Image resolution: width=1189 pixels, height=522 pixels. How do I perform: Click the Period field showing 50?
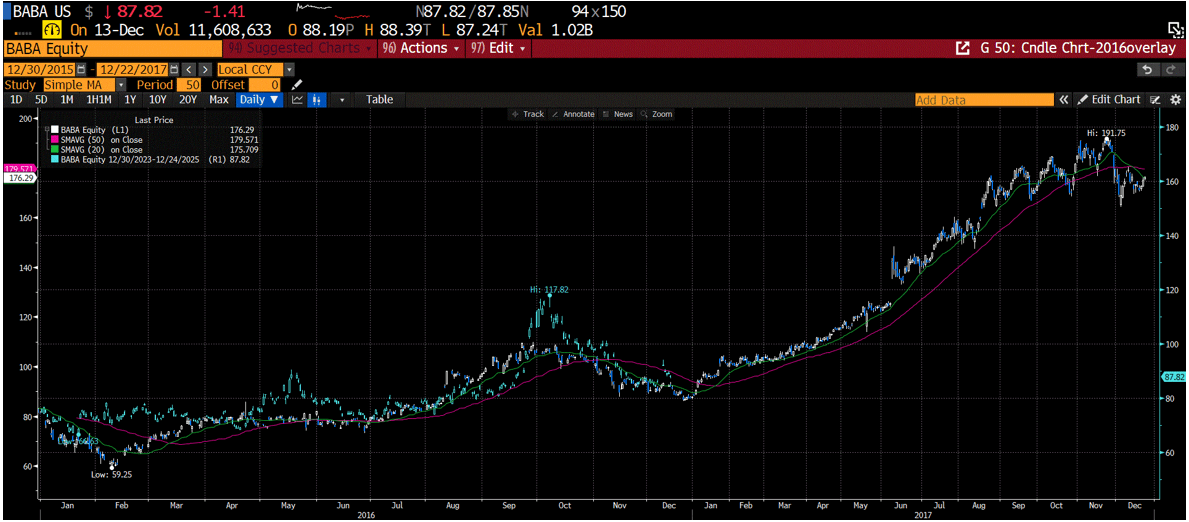[190, 84]
